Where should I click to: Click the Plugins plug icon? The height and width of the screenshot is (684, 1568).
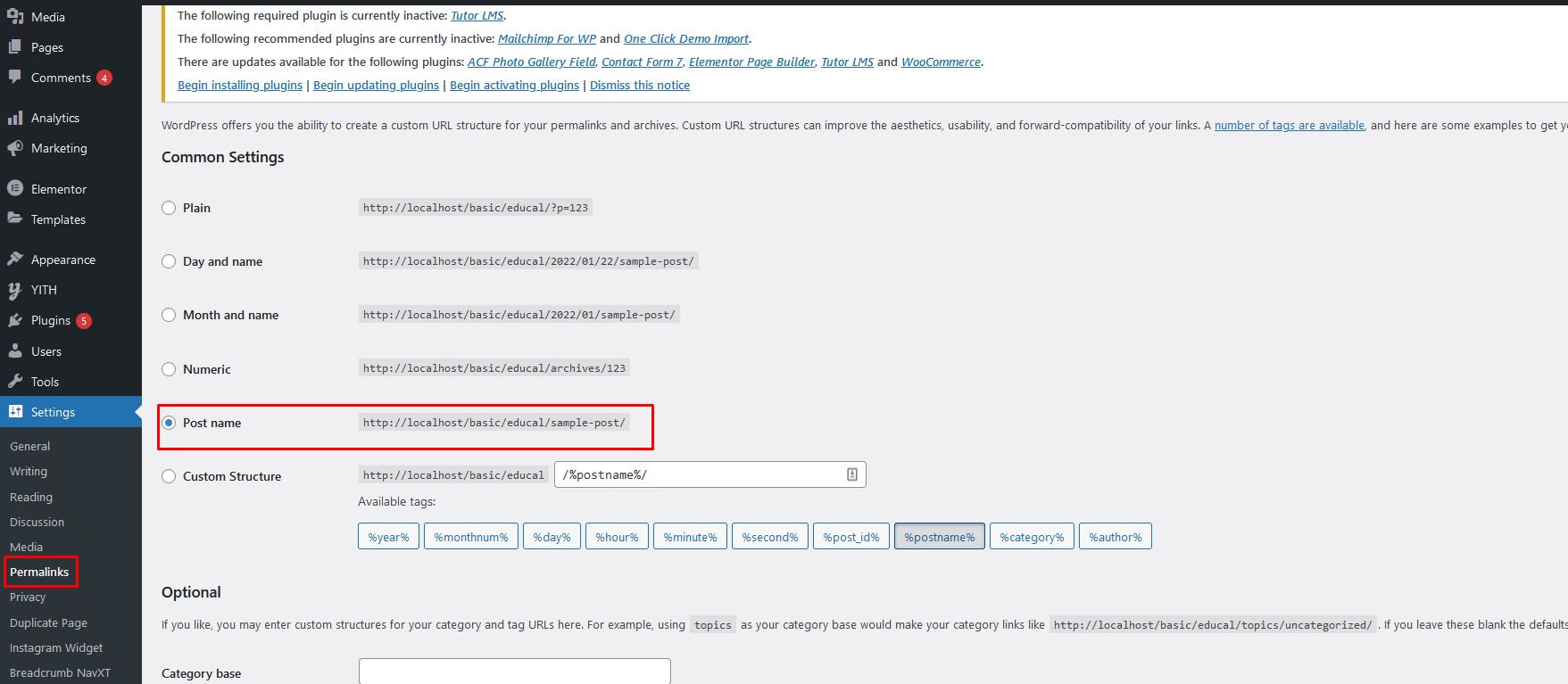[15, 320]
